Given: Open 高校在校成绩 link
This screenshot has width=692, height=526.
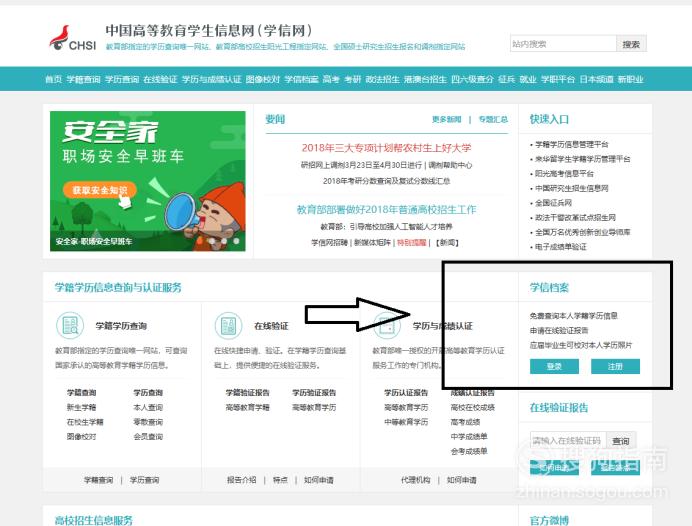Looking at the screenshot, I should [x=473, y=407].
